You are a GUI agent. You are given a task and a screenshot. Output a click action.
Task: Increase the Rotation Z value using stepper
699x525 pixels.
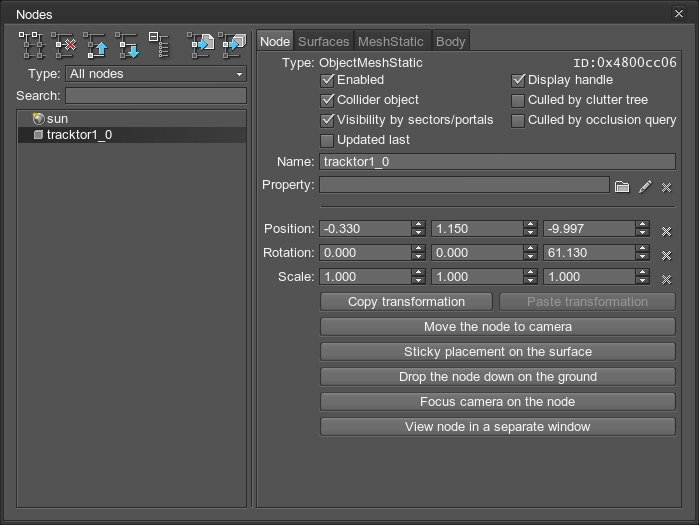643,249
